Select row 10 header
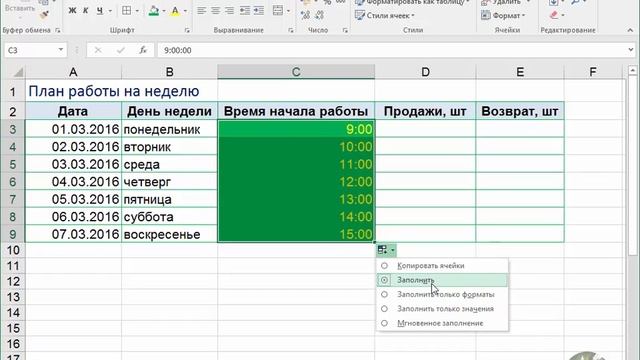Screen dimensions: 640x360 (13, 250)
